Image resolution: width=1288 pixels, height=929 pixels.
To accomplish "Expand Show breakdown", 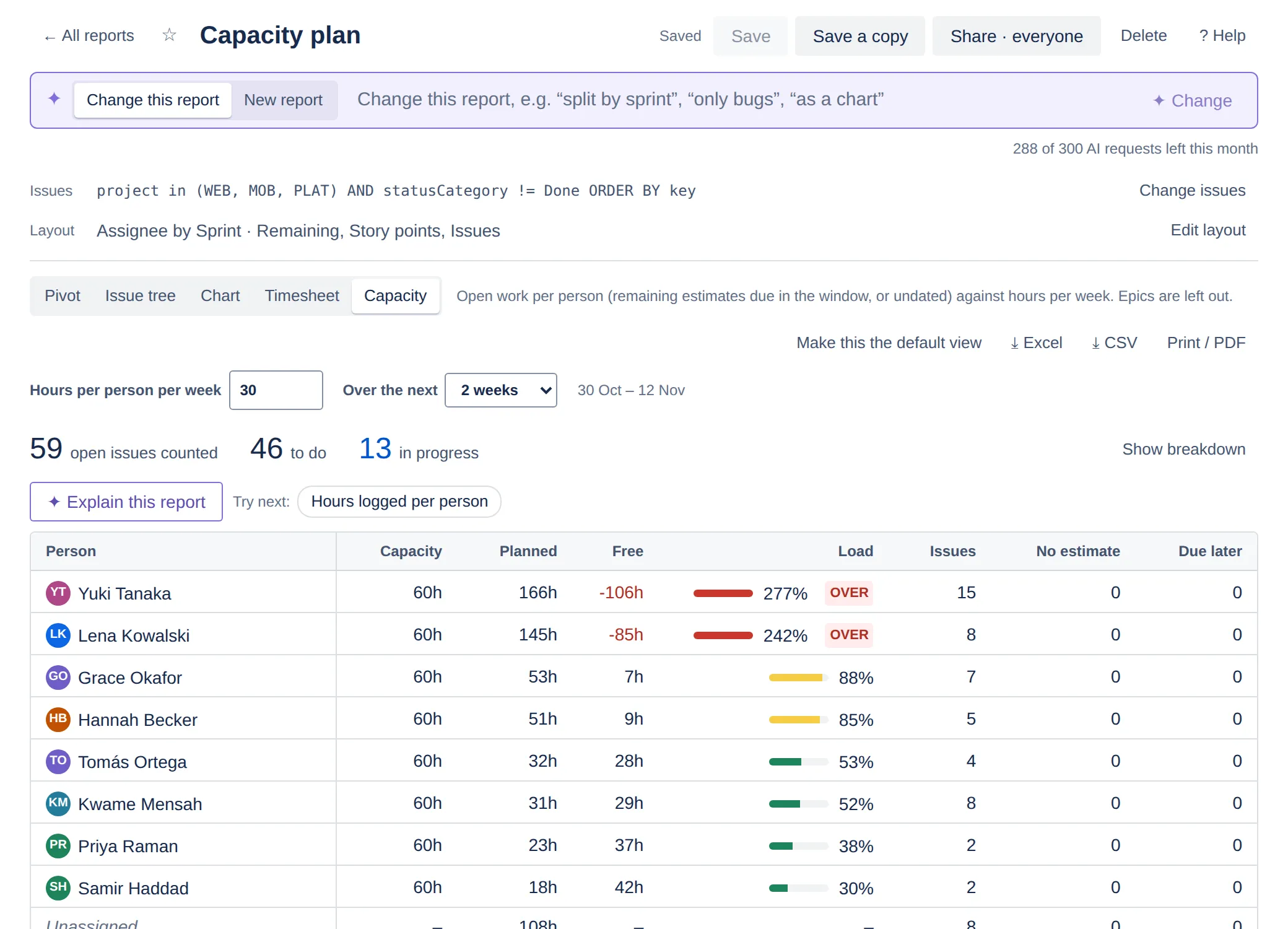I will 1184,450.
